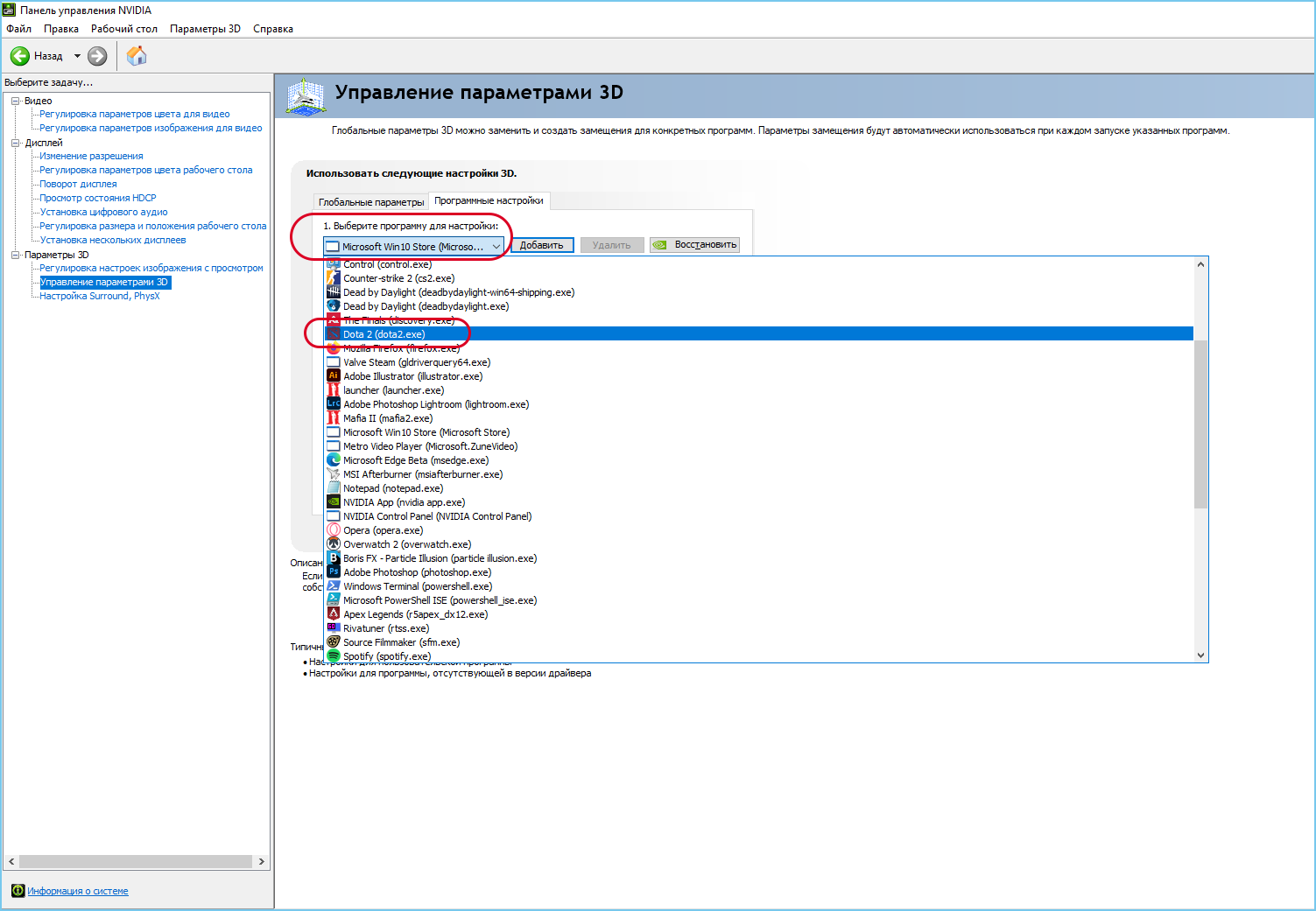Open Настройка Surround, PhysX task
The image size is (1316, 911).
pos(100,296)
